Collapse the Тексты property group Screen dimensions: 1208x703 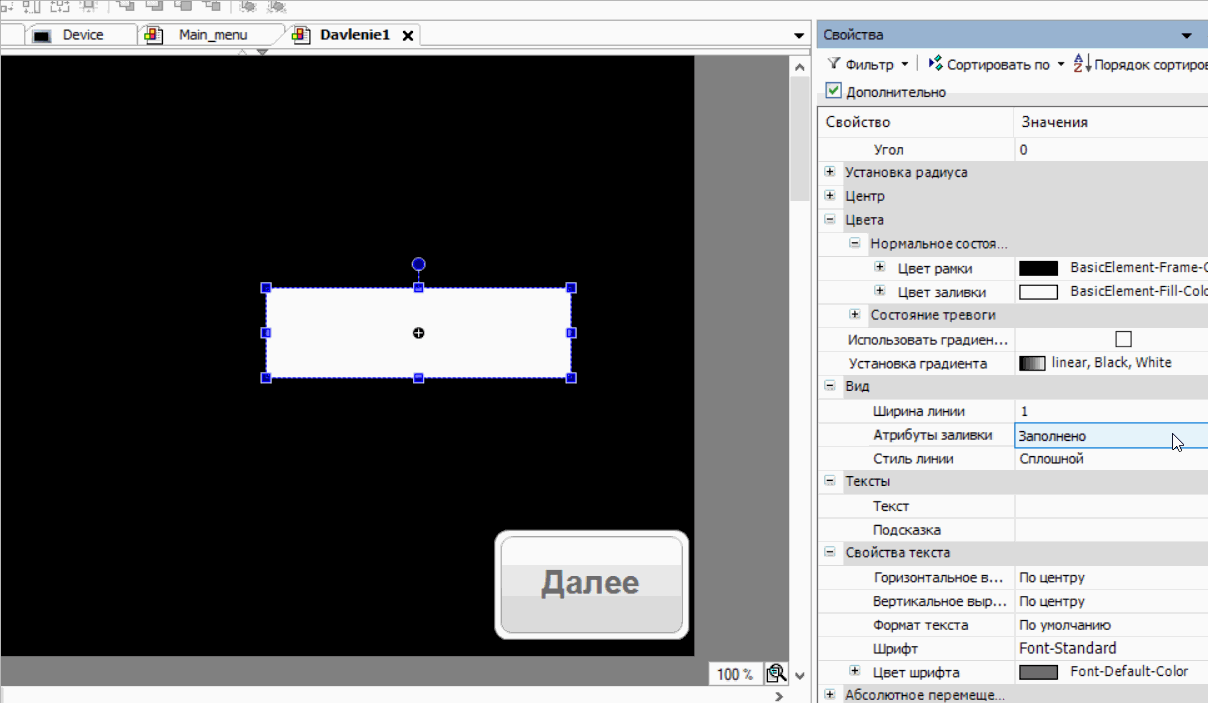tap(830, 481)
